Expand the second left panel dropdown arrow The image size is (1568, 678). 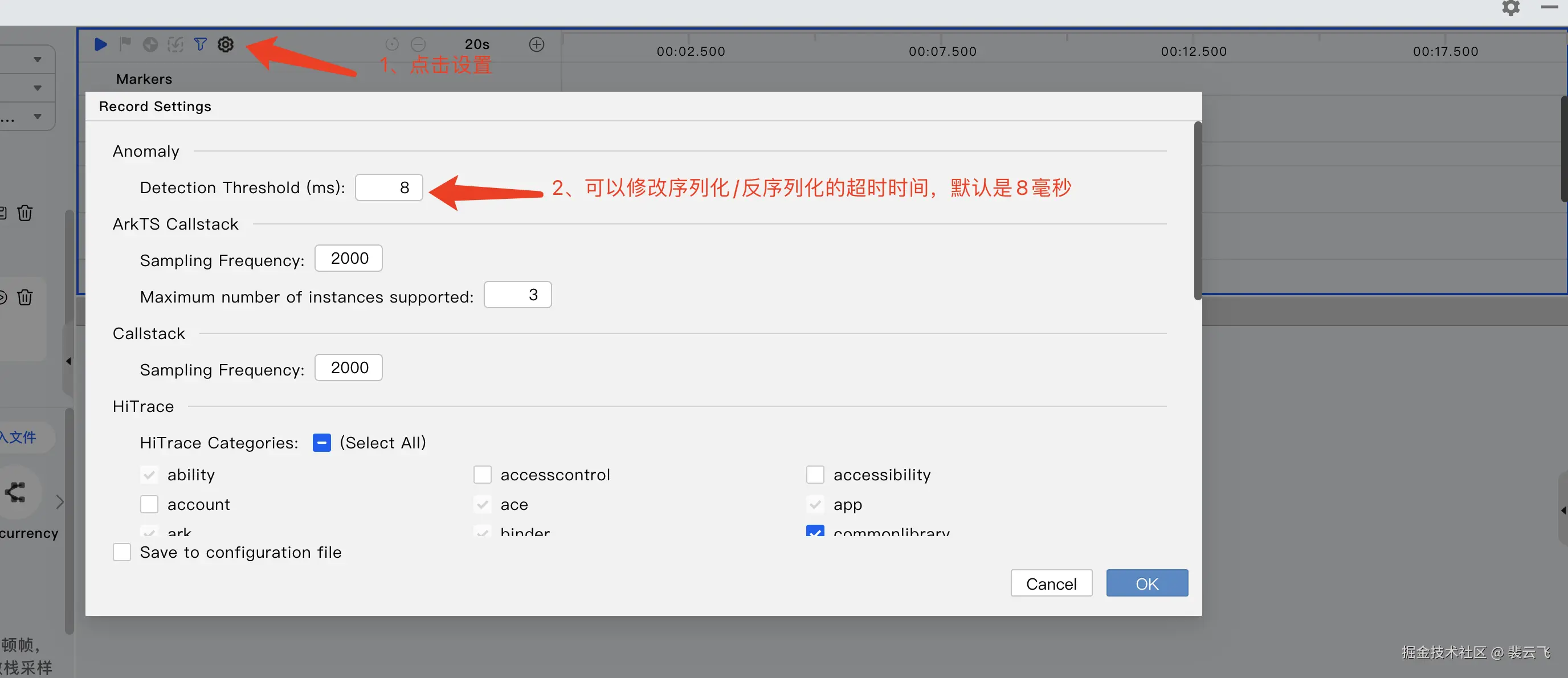38,88
